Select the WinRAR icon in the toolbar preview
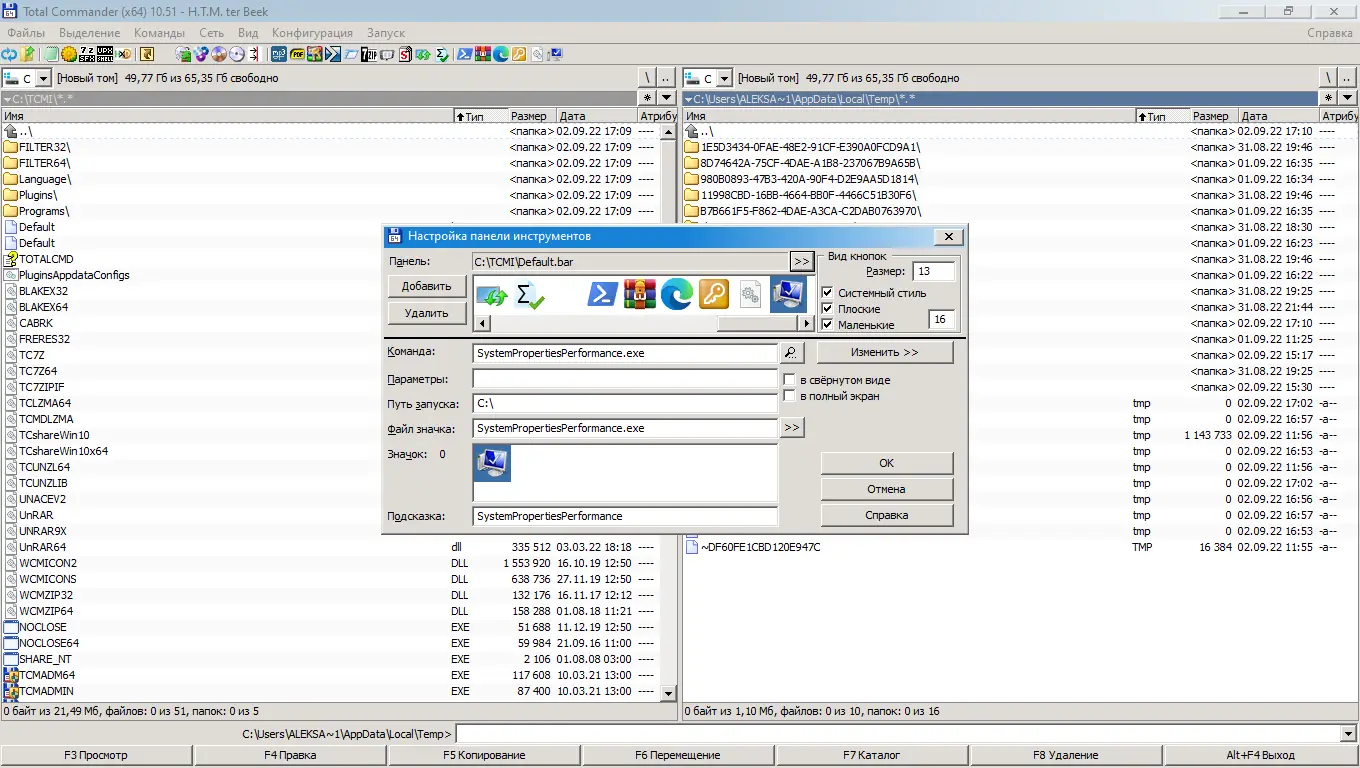The height and width of the screenshot is (768, 1360). [x=639, y=294]
